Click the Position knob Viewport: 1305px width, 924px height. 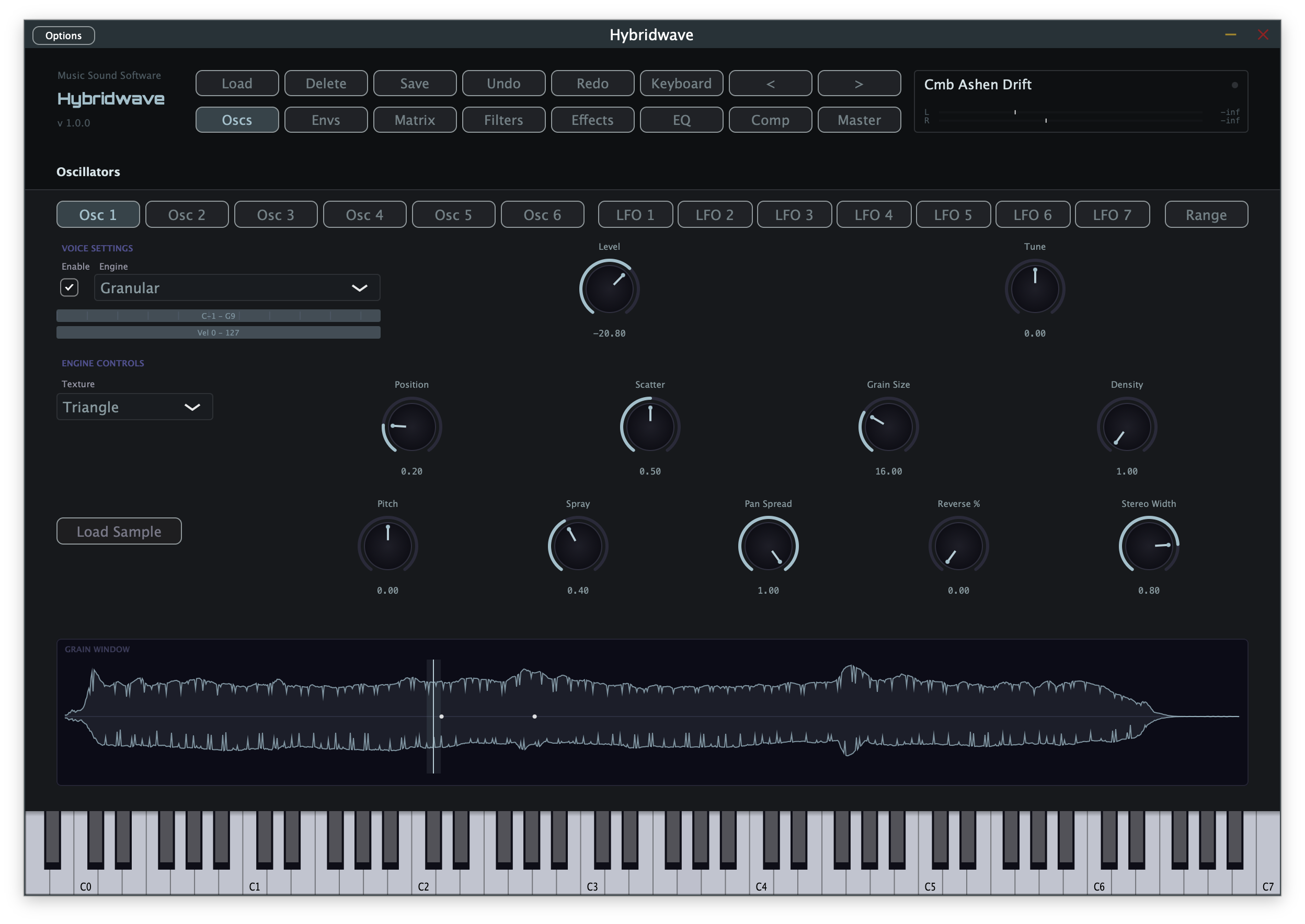pyautogui.click(x=411, y=426)
